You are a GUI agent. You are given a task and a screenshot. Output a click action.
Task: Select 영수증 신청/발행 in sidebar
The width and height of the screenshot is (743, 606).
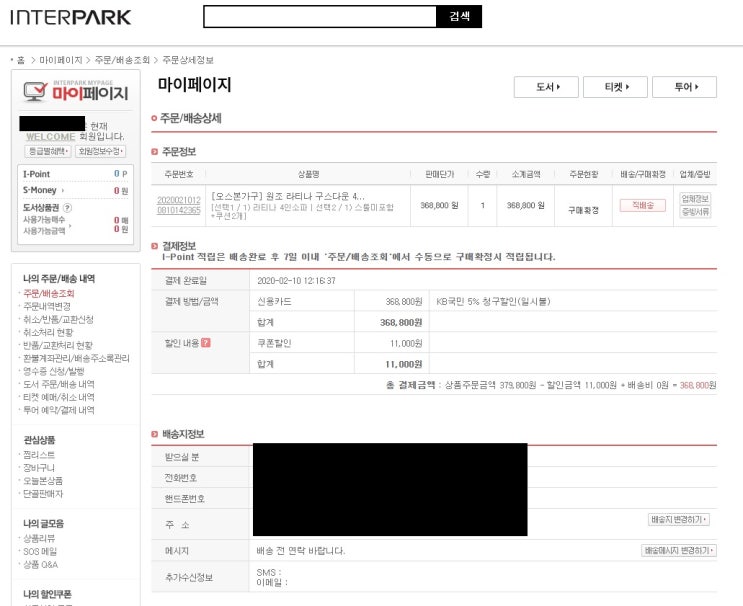point(54,371)
